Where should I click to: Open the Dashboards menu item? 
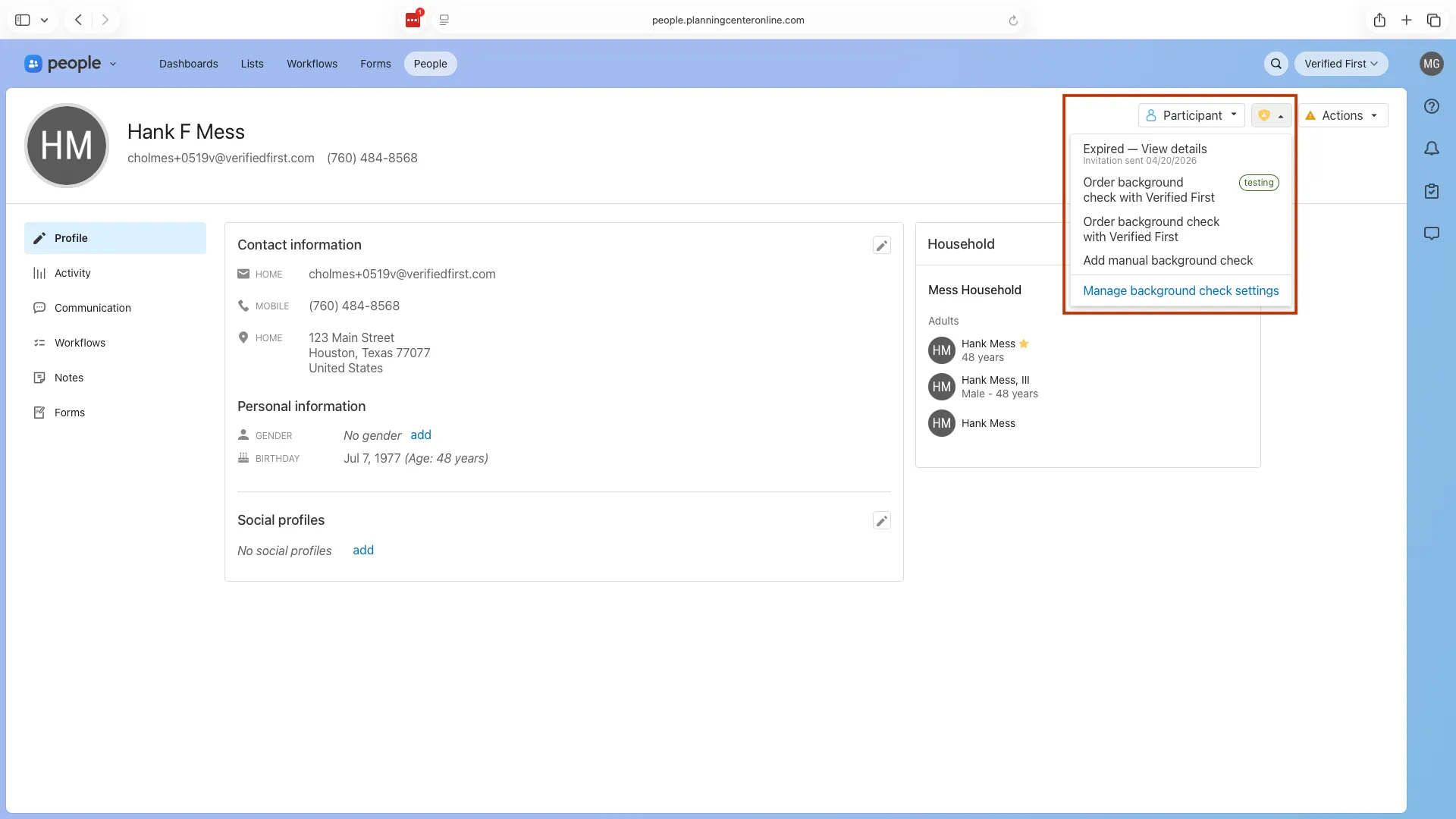[x=188, y=64]
